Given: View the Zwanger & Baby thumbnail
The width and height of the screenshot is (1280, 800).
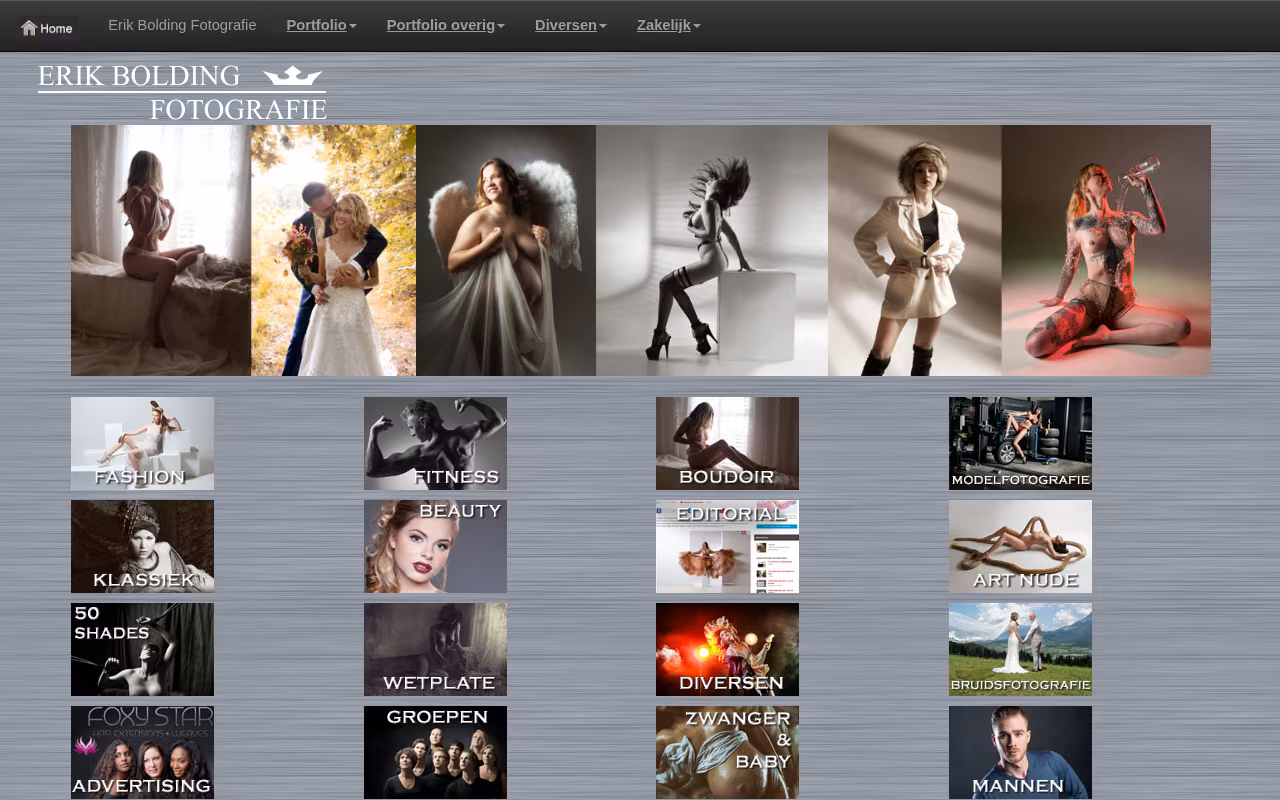Looking at the screenshot, I should point(727,752).
